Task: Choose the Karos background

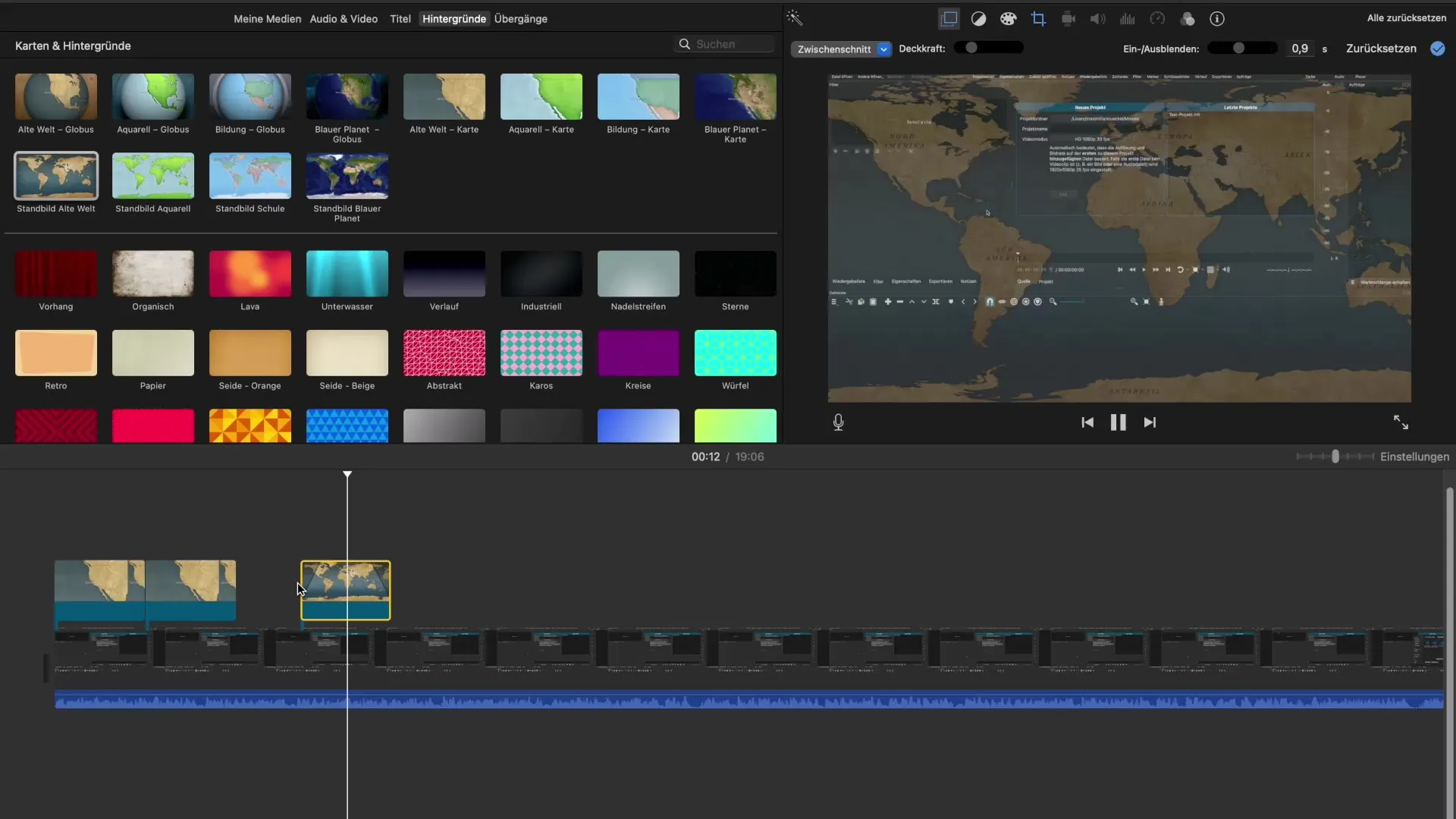Action: click(541, 353)
